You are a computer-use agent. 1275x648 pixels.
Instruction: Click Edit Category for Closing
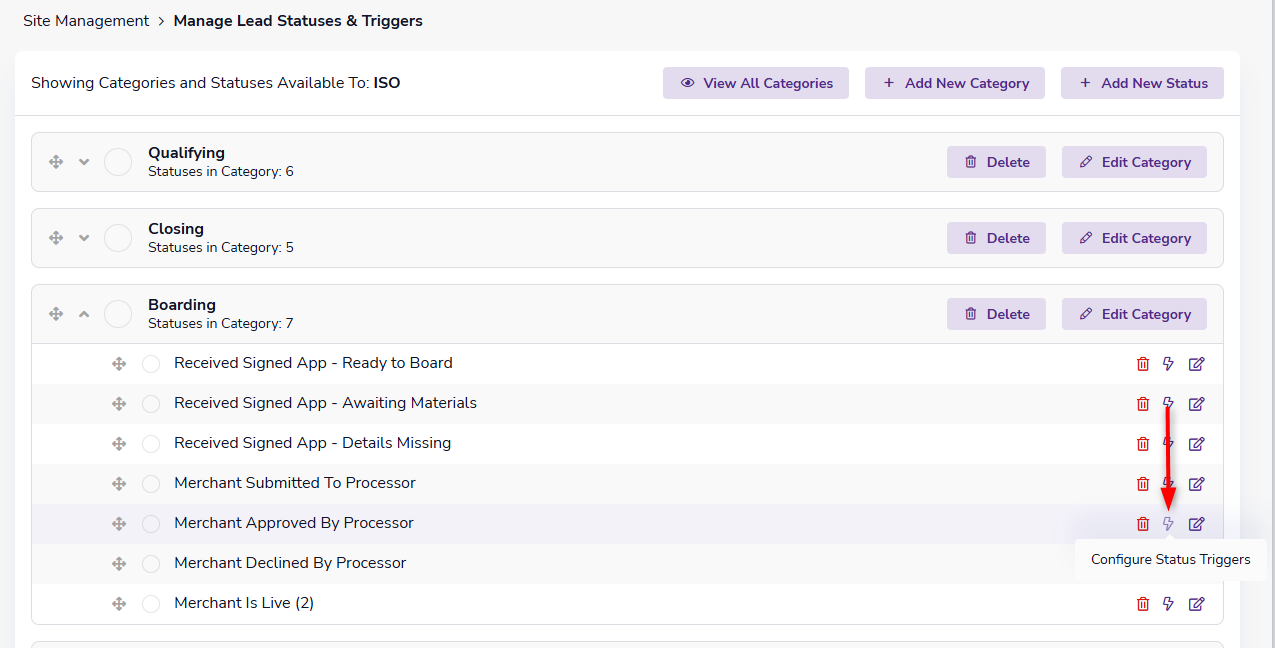tap(1134, 238)
